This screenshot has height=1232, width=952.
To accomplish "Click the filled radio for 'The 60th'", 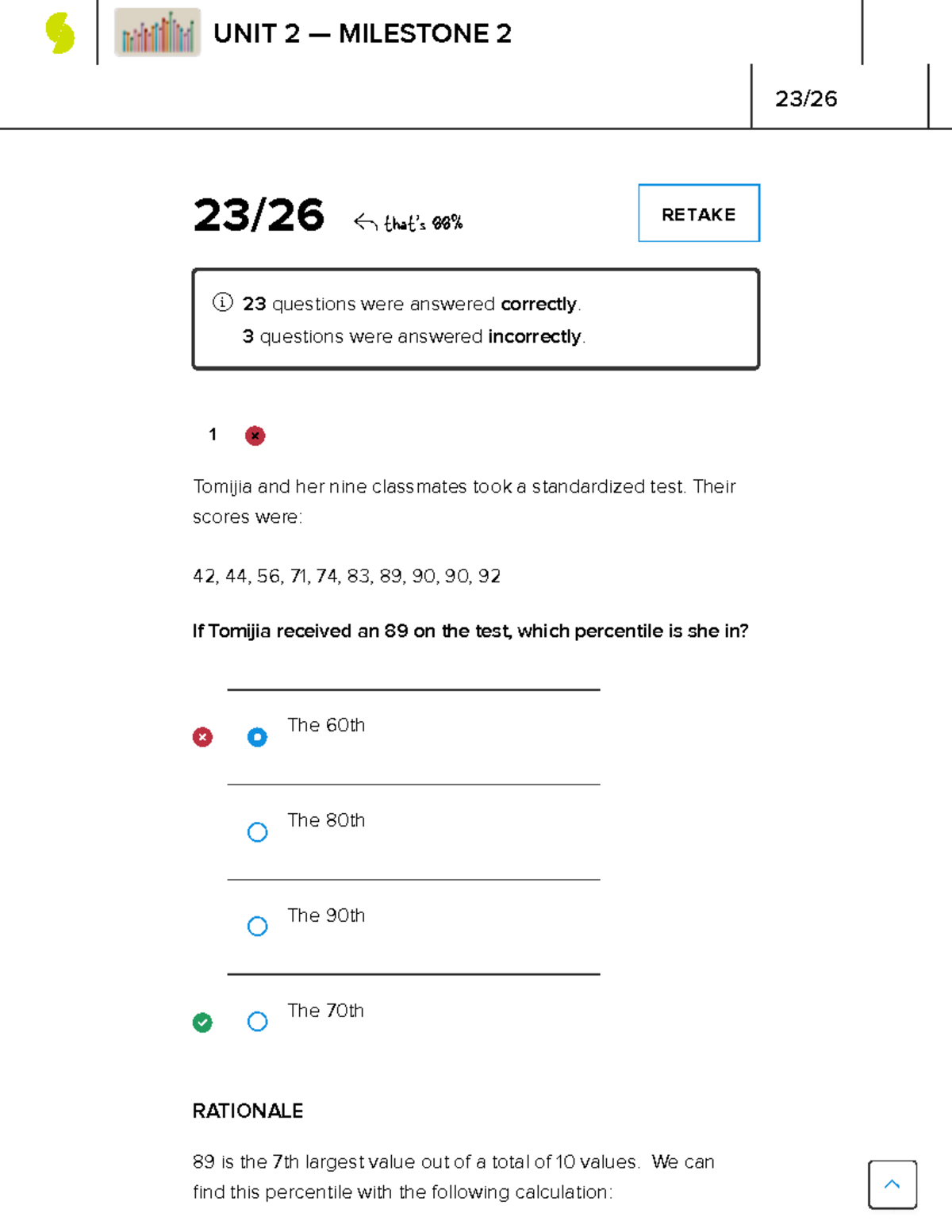I will point(257,737).
